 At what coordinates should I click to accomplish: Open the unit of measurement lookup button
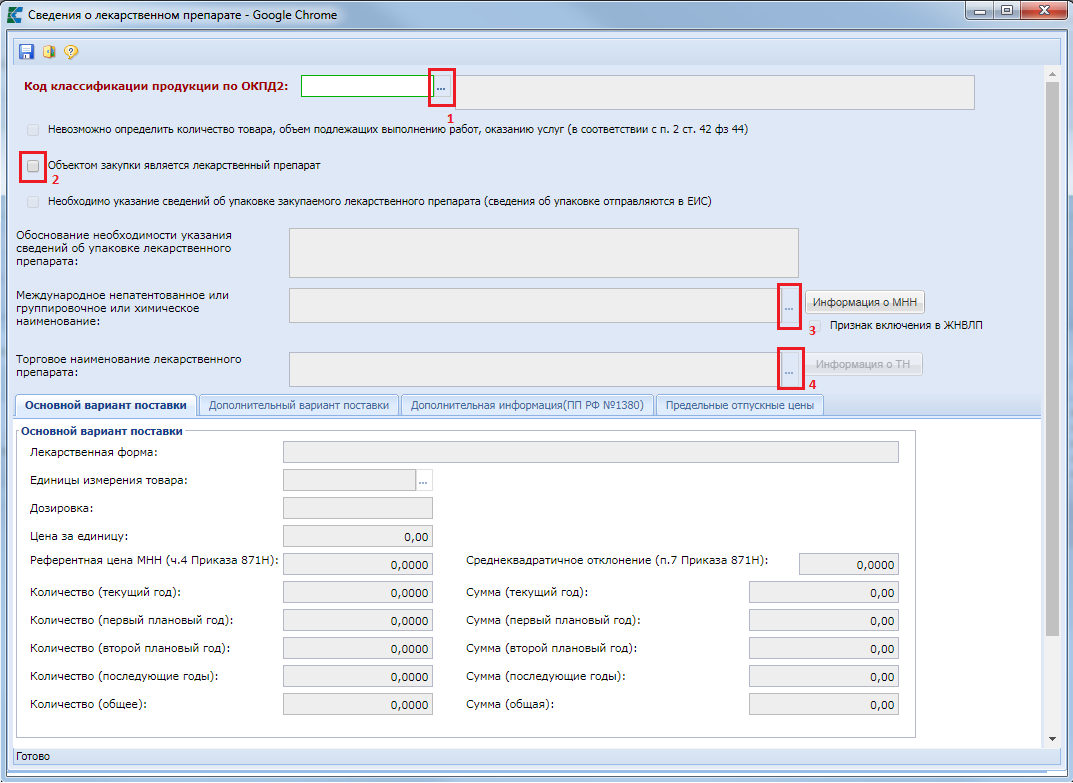[x=423, y=481]
